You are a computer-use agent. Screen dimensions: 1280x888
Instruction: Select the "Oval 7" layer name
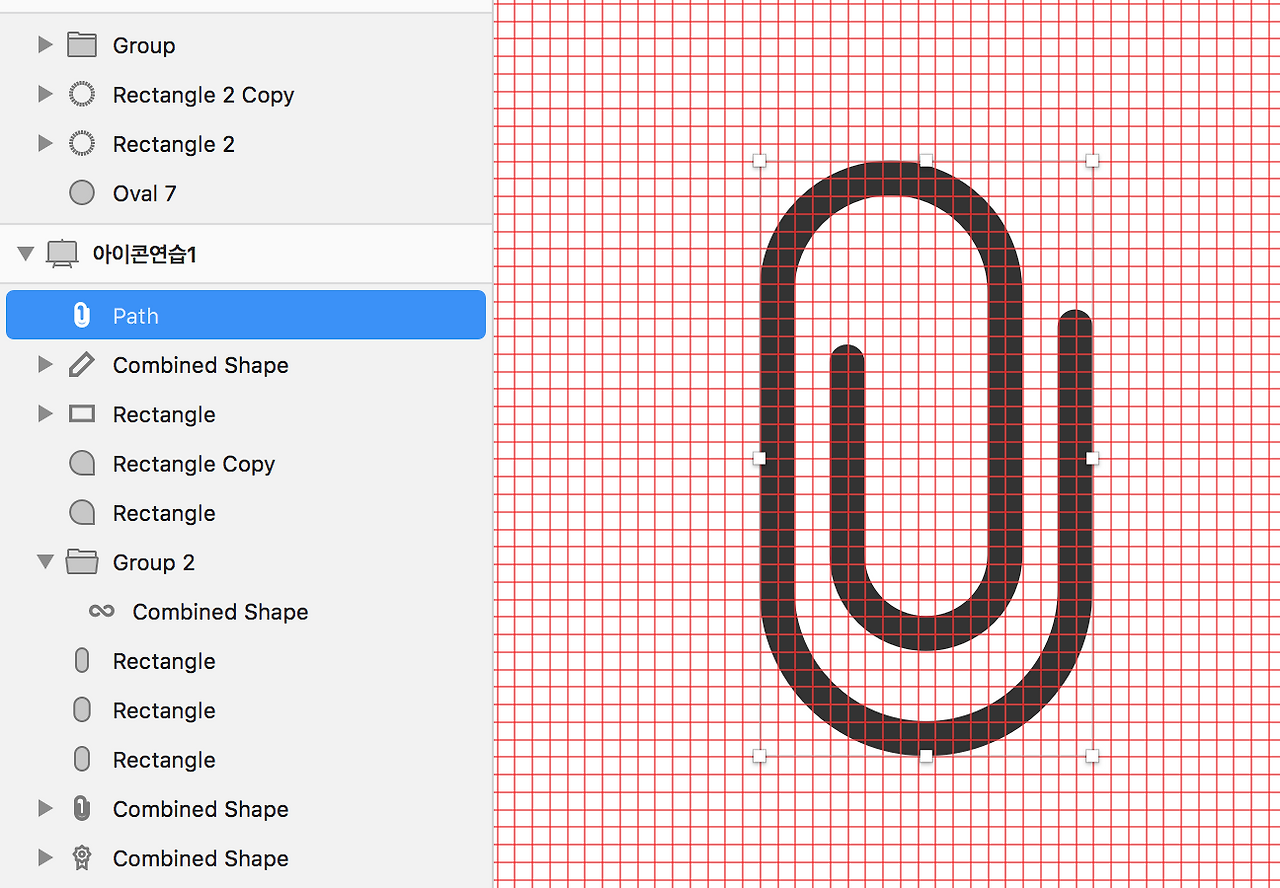(x=145, y=193)
